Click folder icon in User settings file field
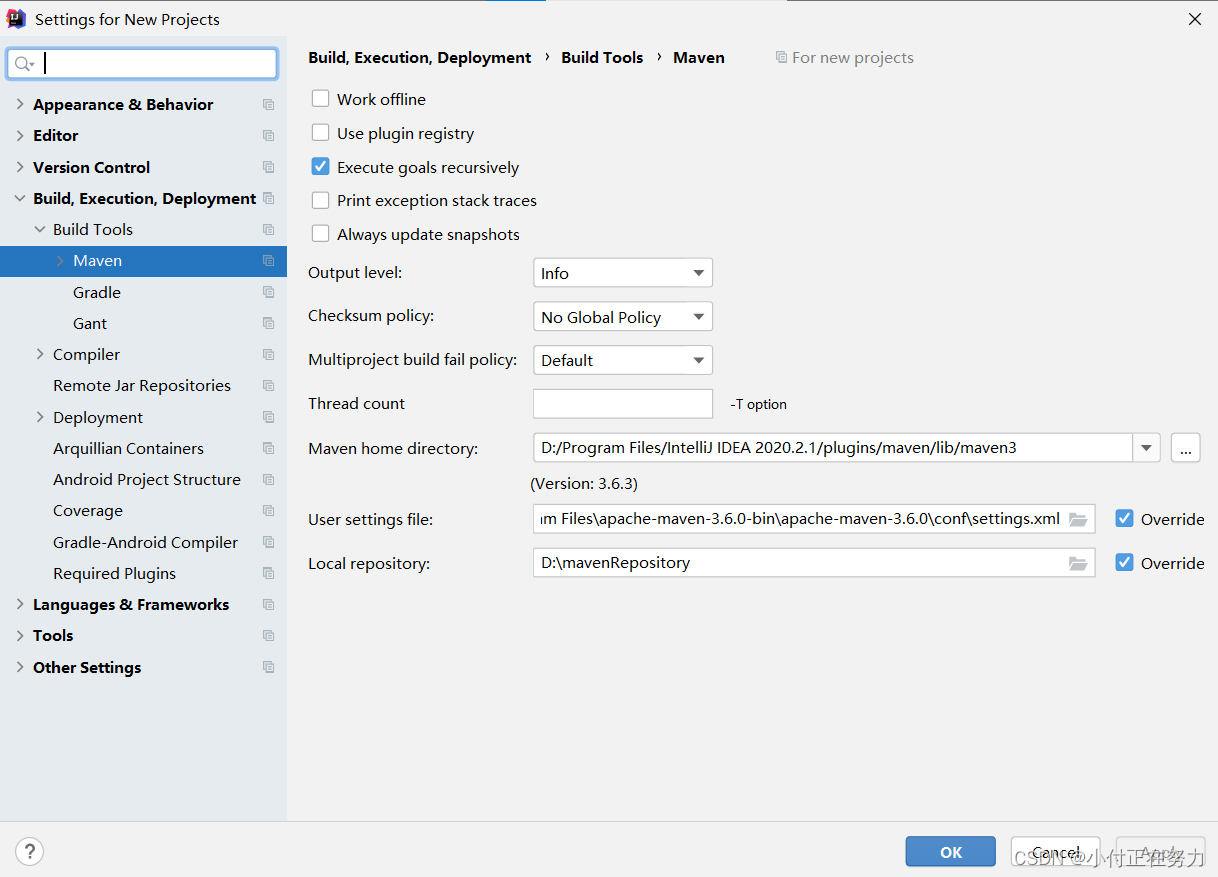Viewport: 1218px width, 877px height. click(x=1077, y=519)
